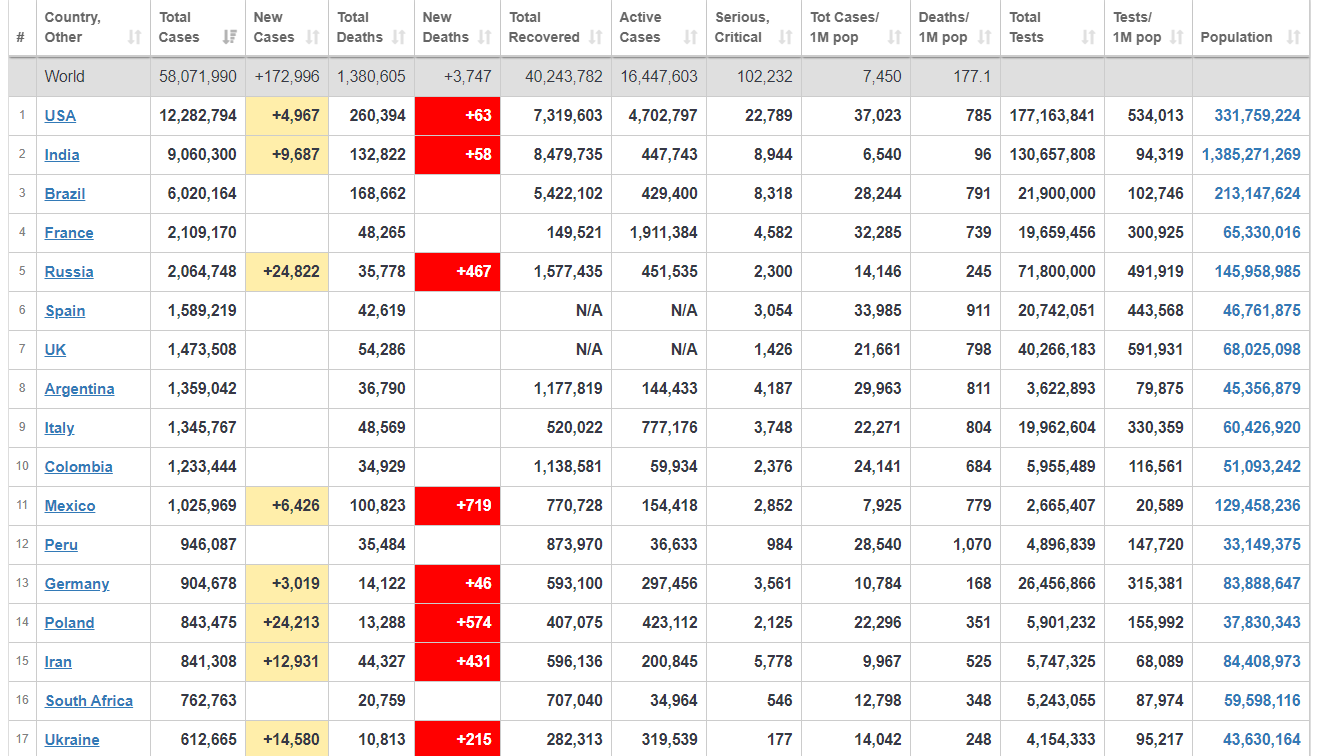Open the Spain country link
The height and width of the screenshot is (756, 1317).
65,311
